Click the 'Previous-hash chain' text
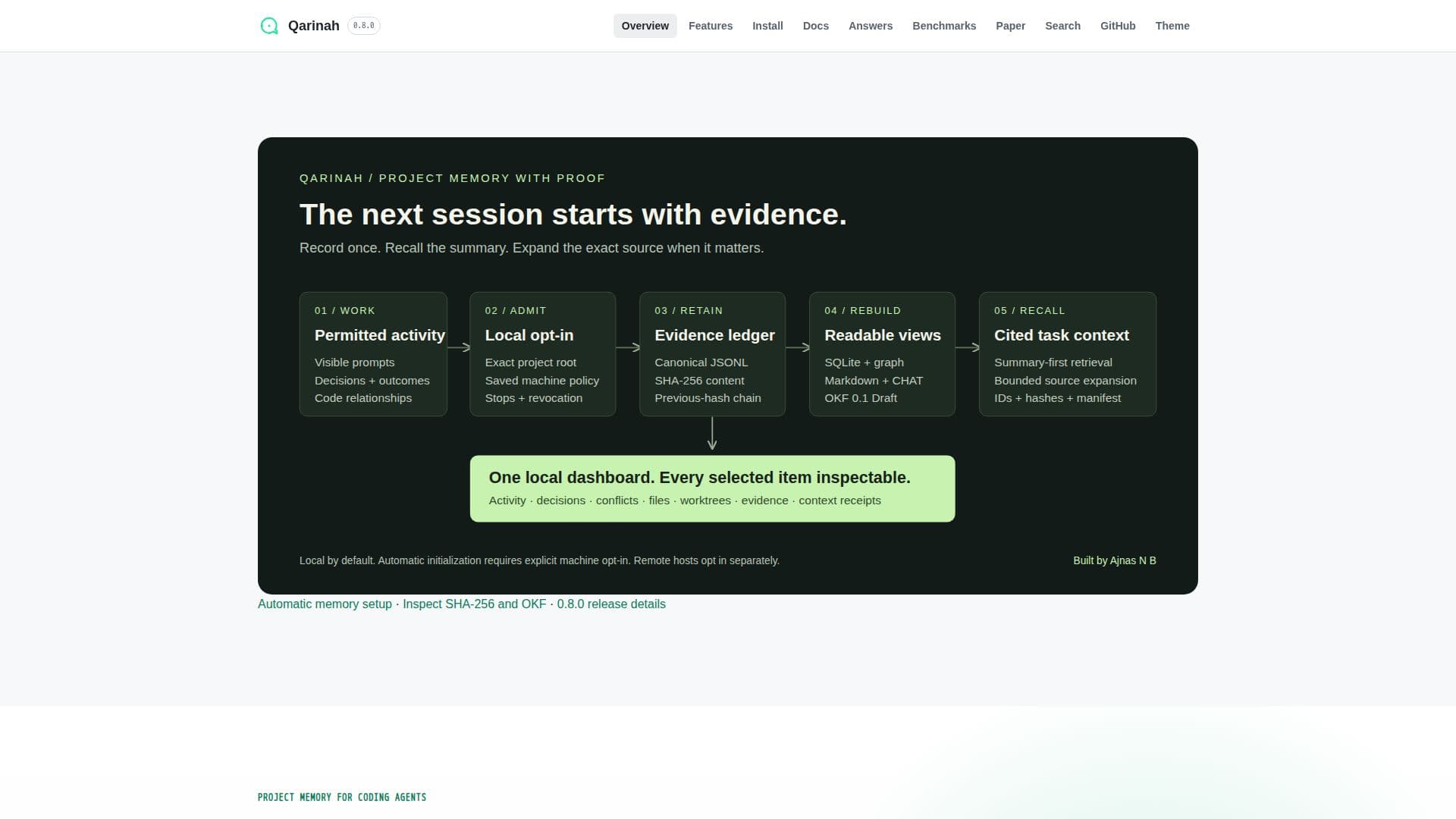Viewport: 1456px width, 819px height. [x=708, y=398]
